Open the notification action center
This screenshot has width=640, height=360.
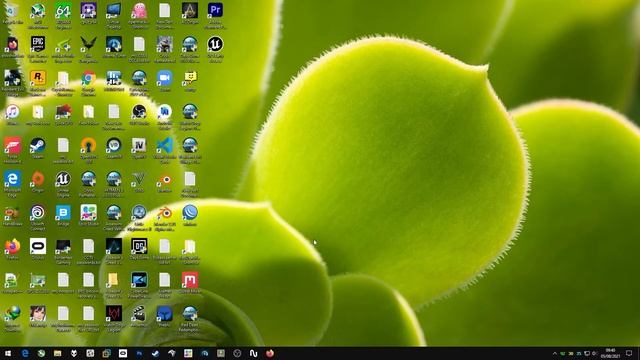coord(629,353)
